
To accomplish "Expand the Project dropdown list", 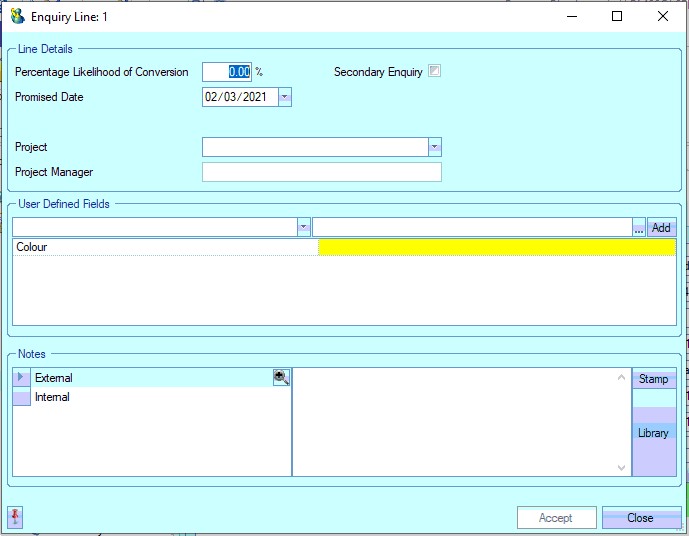I will 434,147.
